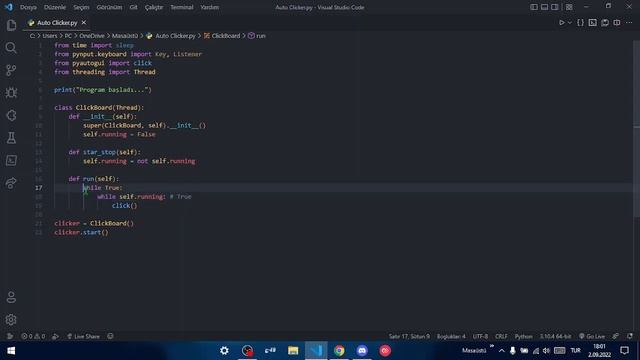
Task: Click the run-in-terminal editor action icon
Action: click(593, 23)
